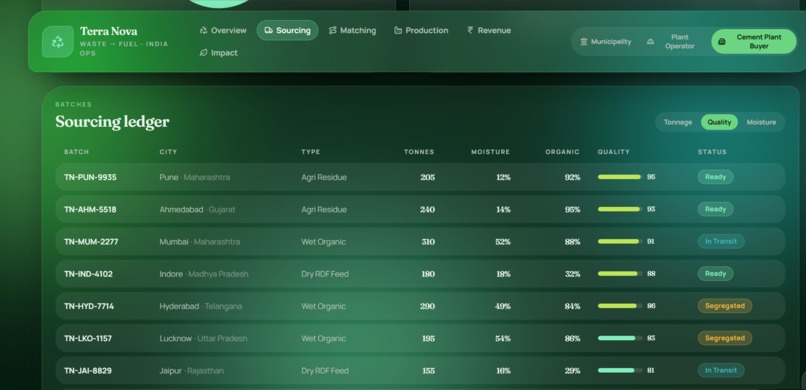
Task: Click the quality bar for TN-MUM-2277
Action: pyautogui.click(x=619, y=242)
